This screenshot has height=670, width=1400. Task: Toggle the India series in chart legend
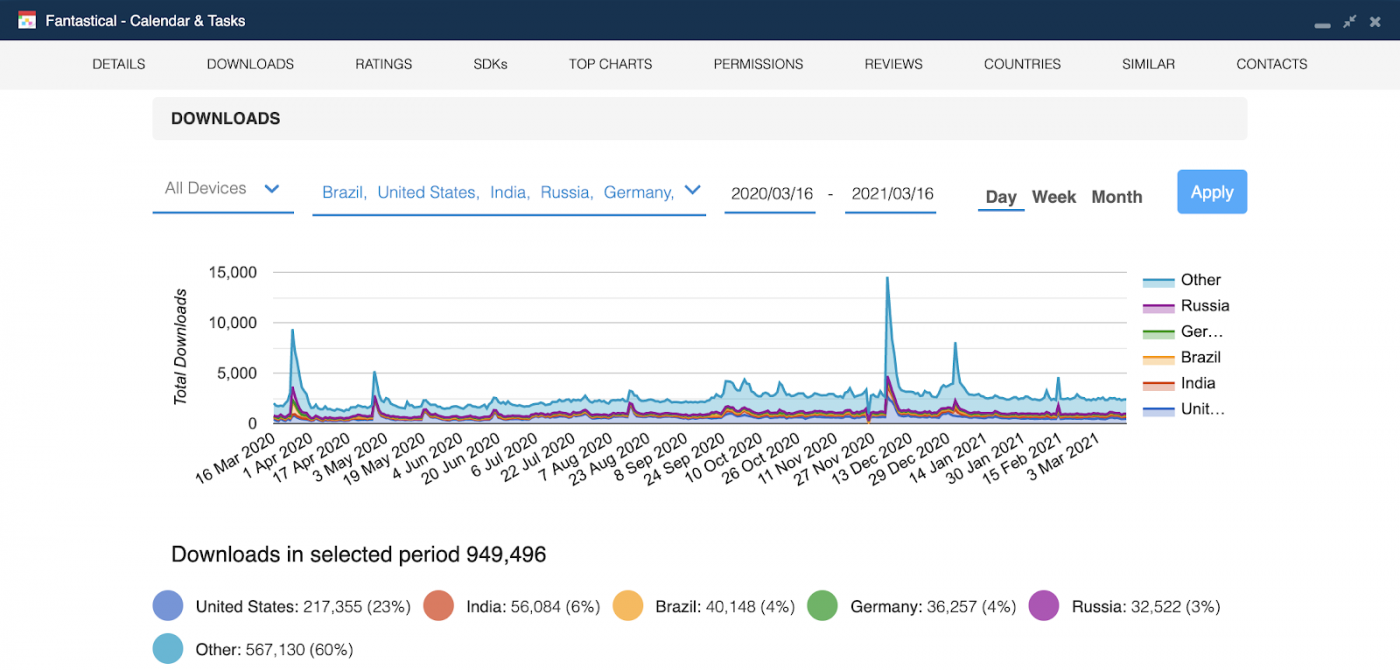pyautogui.click(x=1180, y=383)
